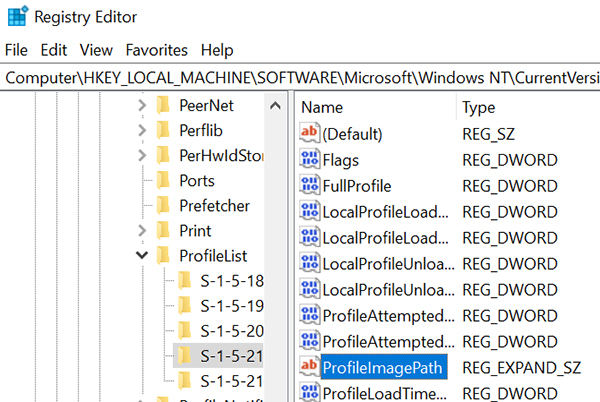600x402 pixels.
Task: Select the PeerNet key label
Action: [x=206, y=106]
